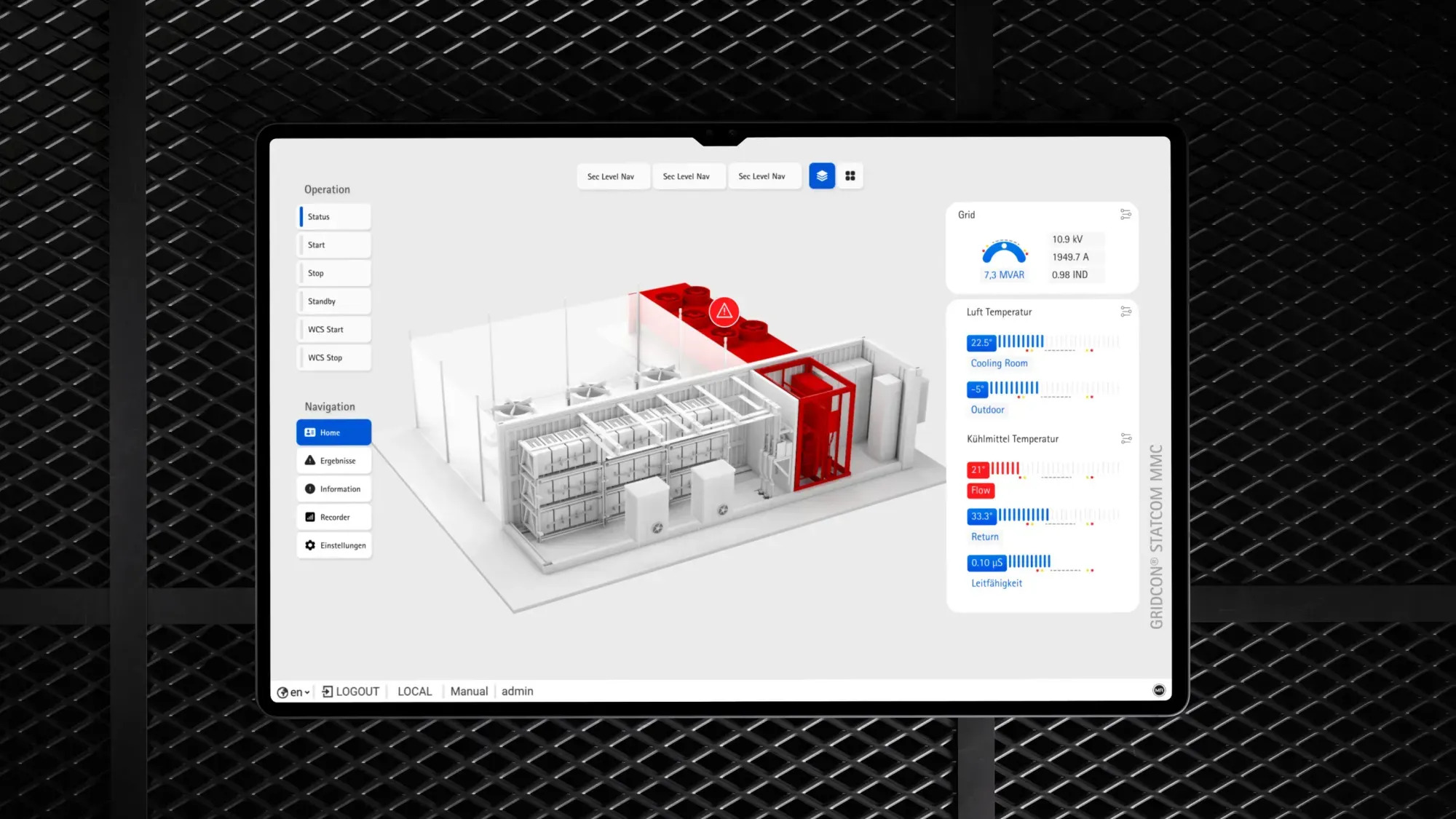This screenshot has height=819, width=1456.
Task: Toggle the blue layers view button
Action: click(x=821, y=175)
